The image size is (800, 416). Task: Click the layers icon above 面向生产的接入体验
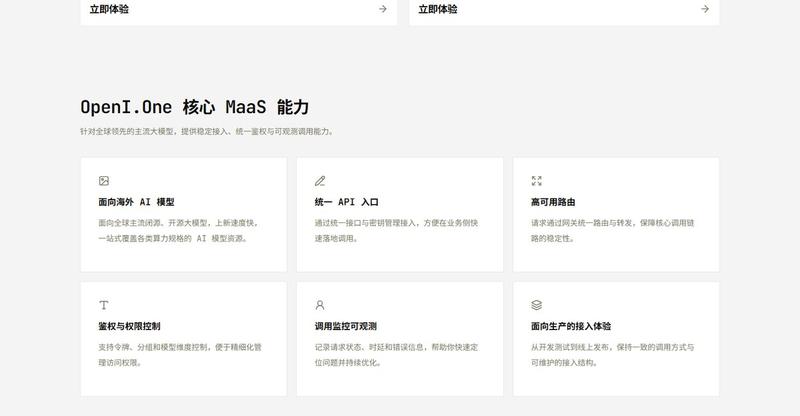tap(536, 305)
